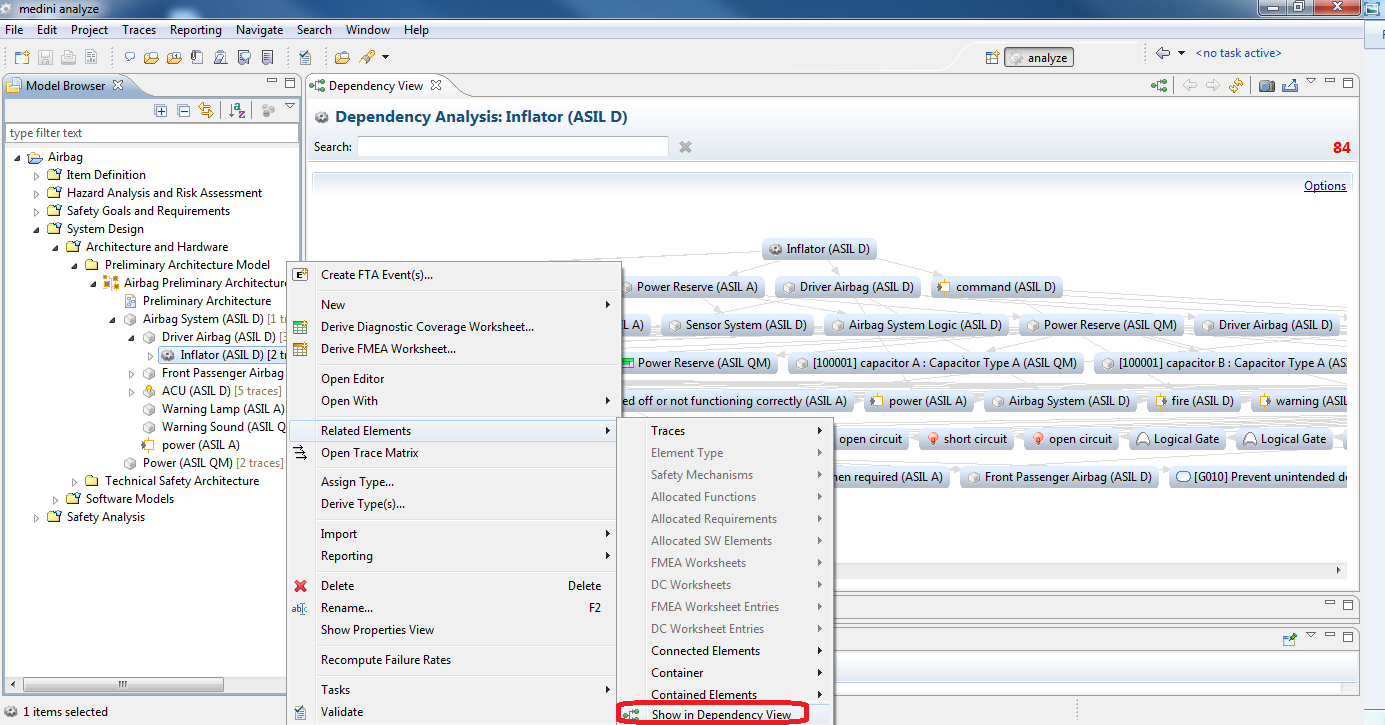Click the Open Perspective icon beside analyze
1385x725 pixels.
click(992, 57)
